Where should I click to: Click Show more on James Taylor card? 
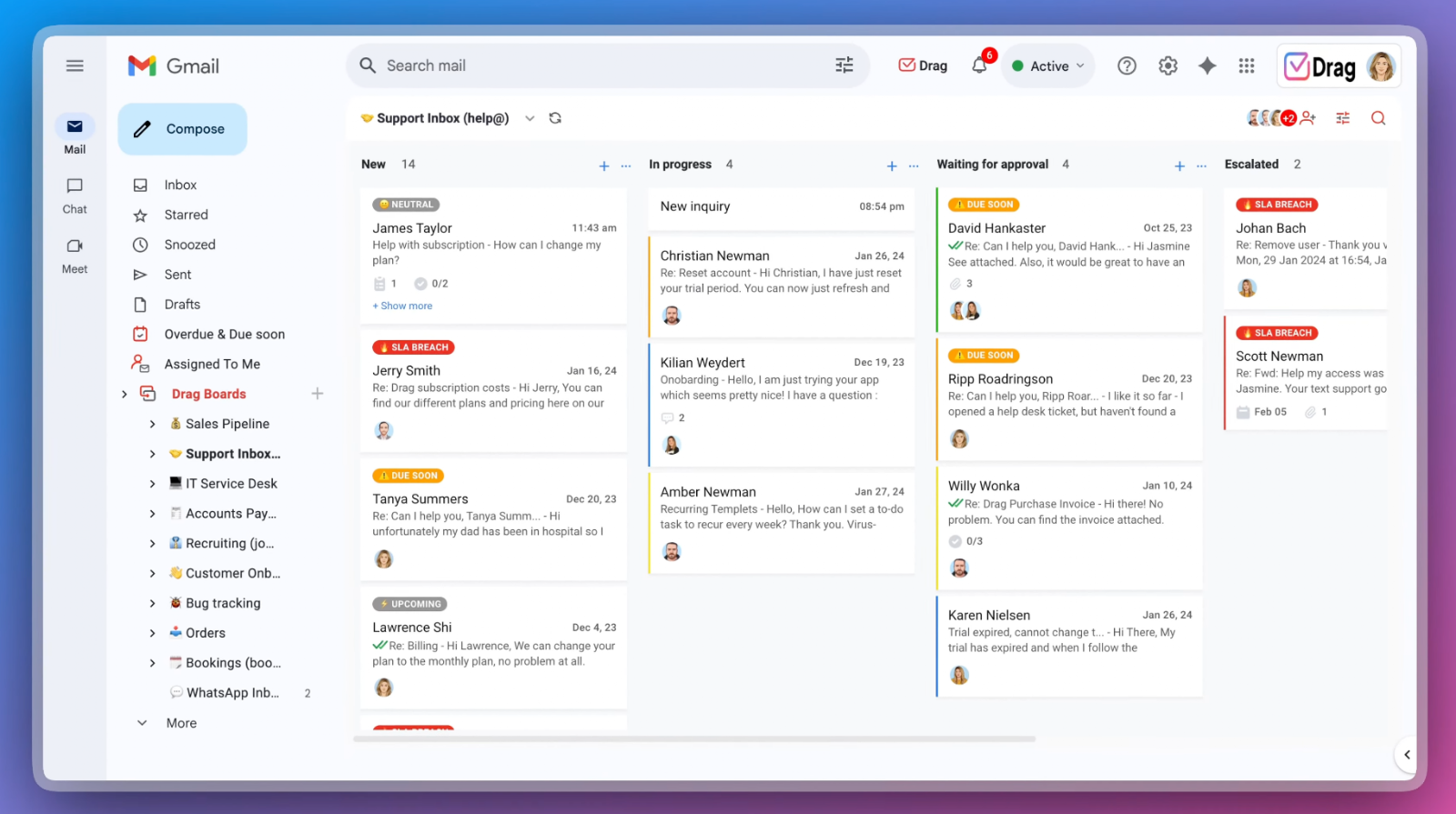click(x=402, y=307)
